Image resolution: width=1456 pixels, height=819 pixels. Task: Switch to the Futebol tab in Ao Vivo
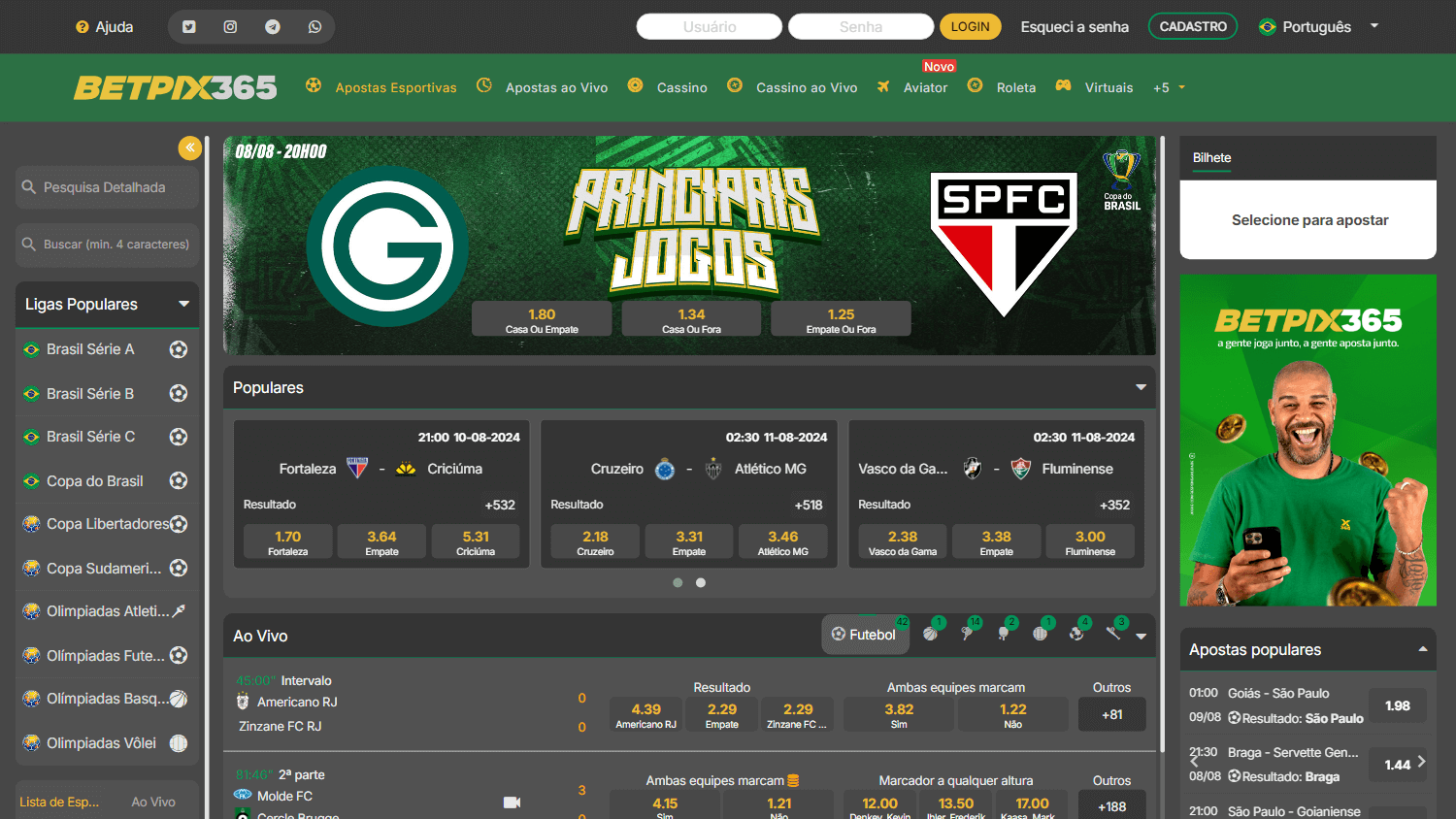(x=865, y=635)
